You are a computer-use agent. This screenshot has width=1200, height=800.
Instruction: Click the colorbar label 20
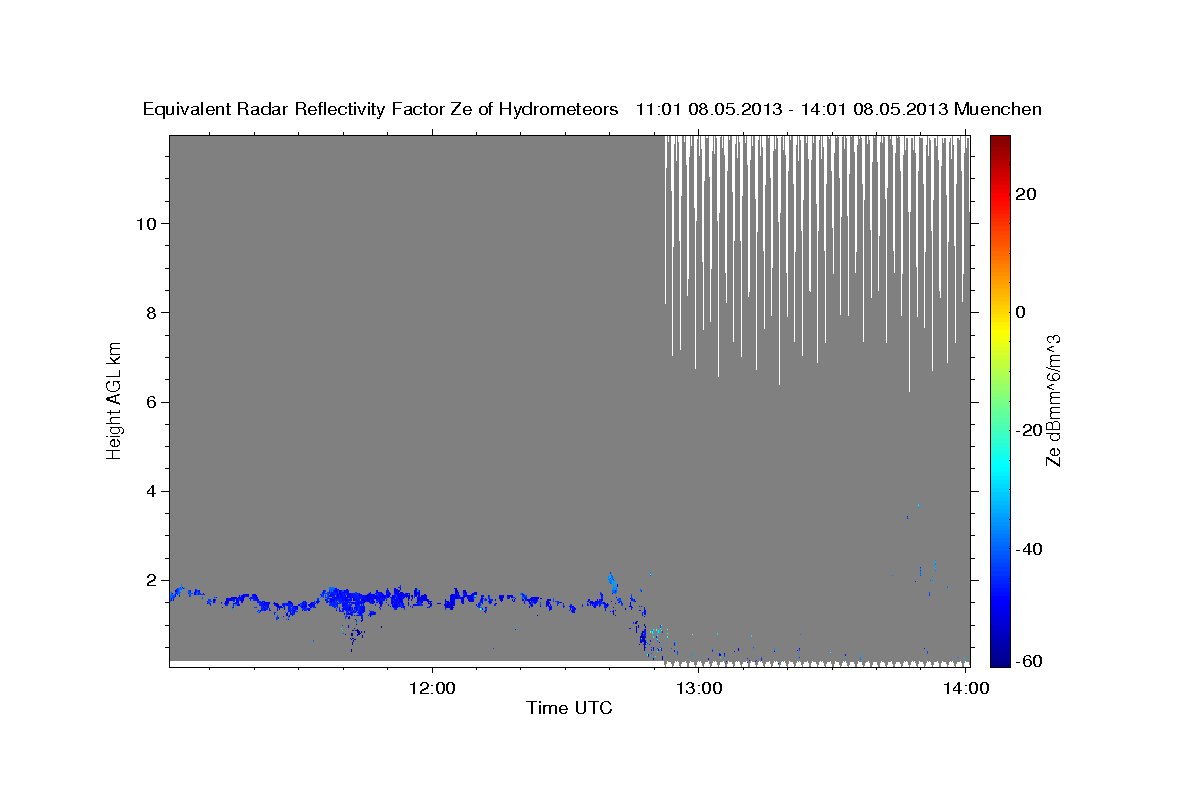click(x=1026, y=193)
